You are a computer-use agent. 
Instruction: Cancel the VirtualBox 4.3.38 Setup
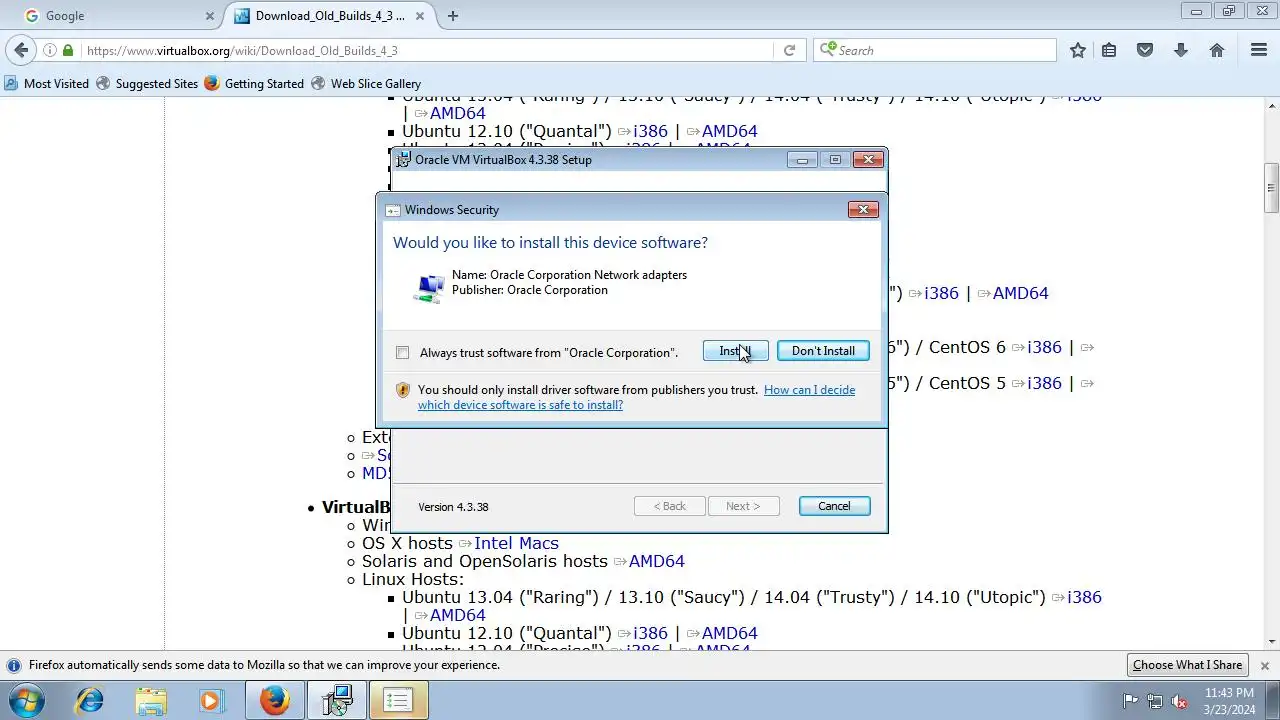[x=834, y=506]
